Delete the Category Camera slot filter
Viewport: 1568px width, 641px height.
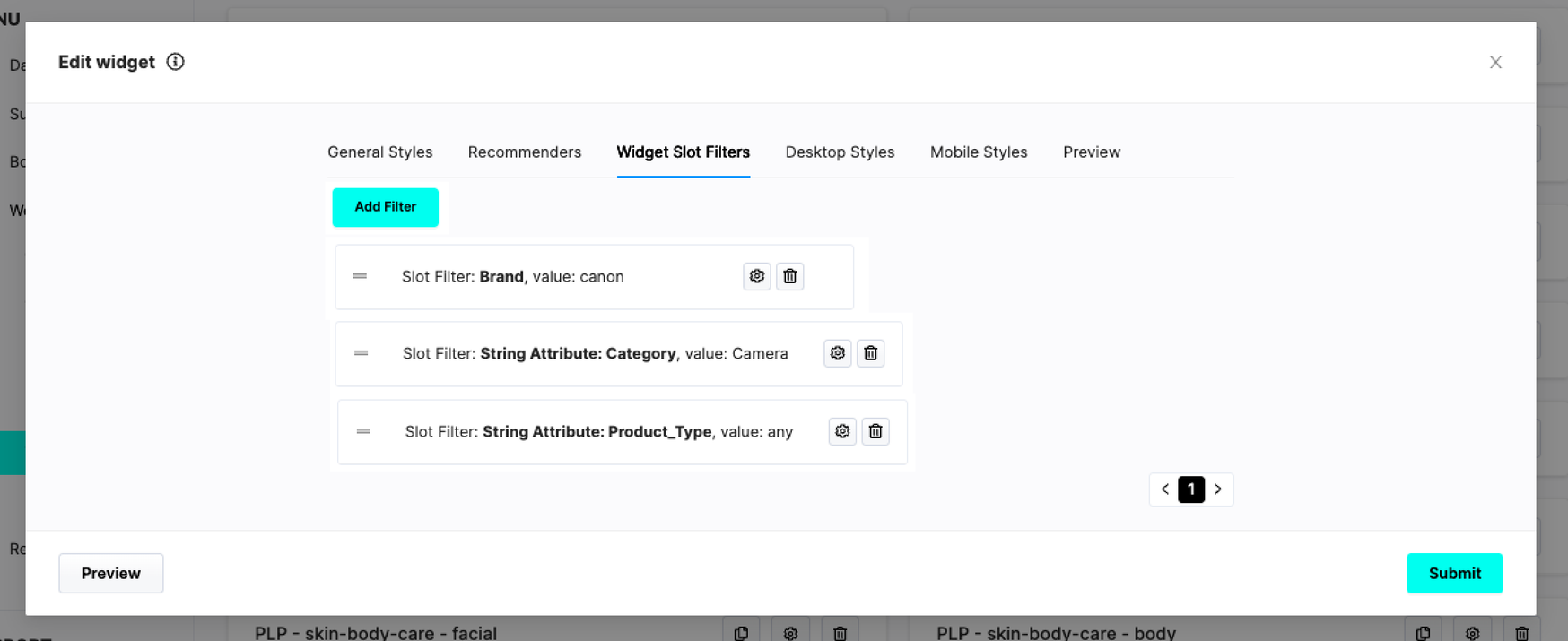(871, 353)
